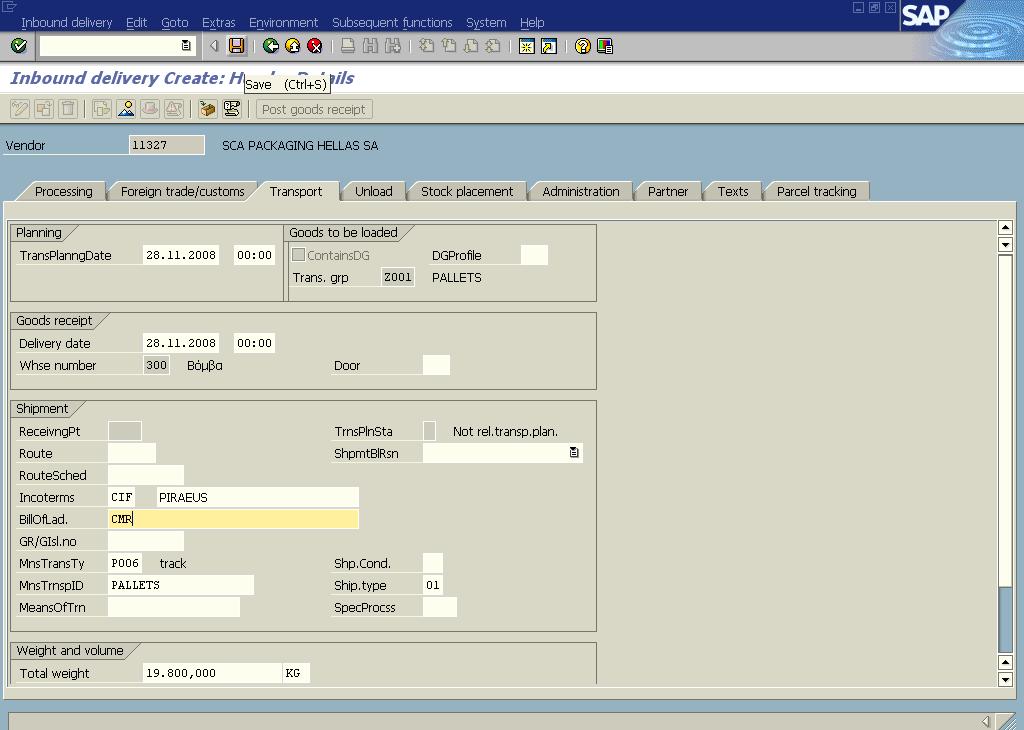
Task: Switch to the Processing tab
Action: [63, 191]
